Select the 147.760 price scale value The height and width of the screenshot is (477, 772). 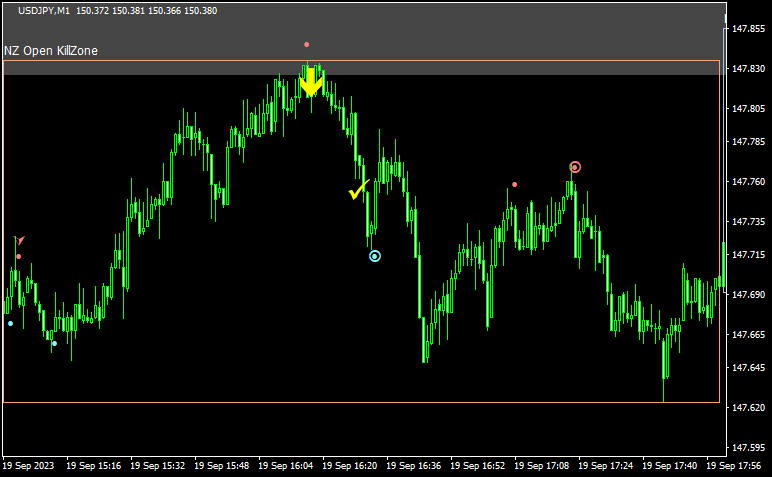748,182
